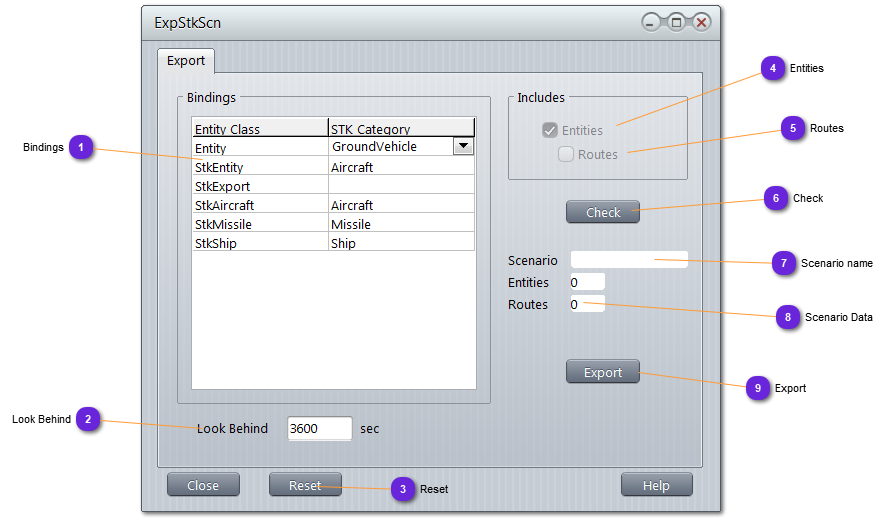Viewport: 889px width, 521px height.
Task: Click the Look Behind seconds field
Action: 319,429
